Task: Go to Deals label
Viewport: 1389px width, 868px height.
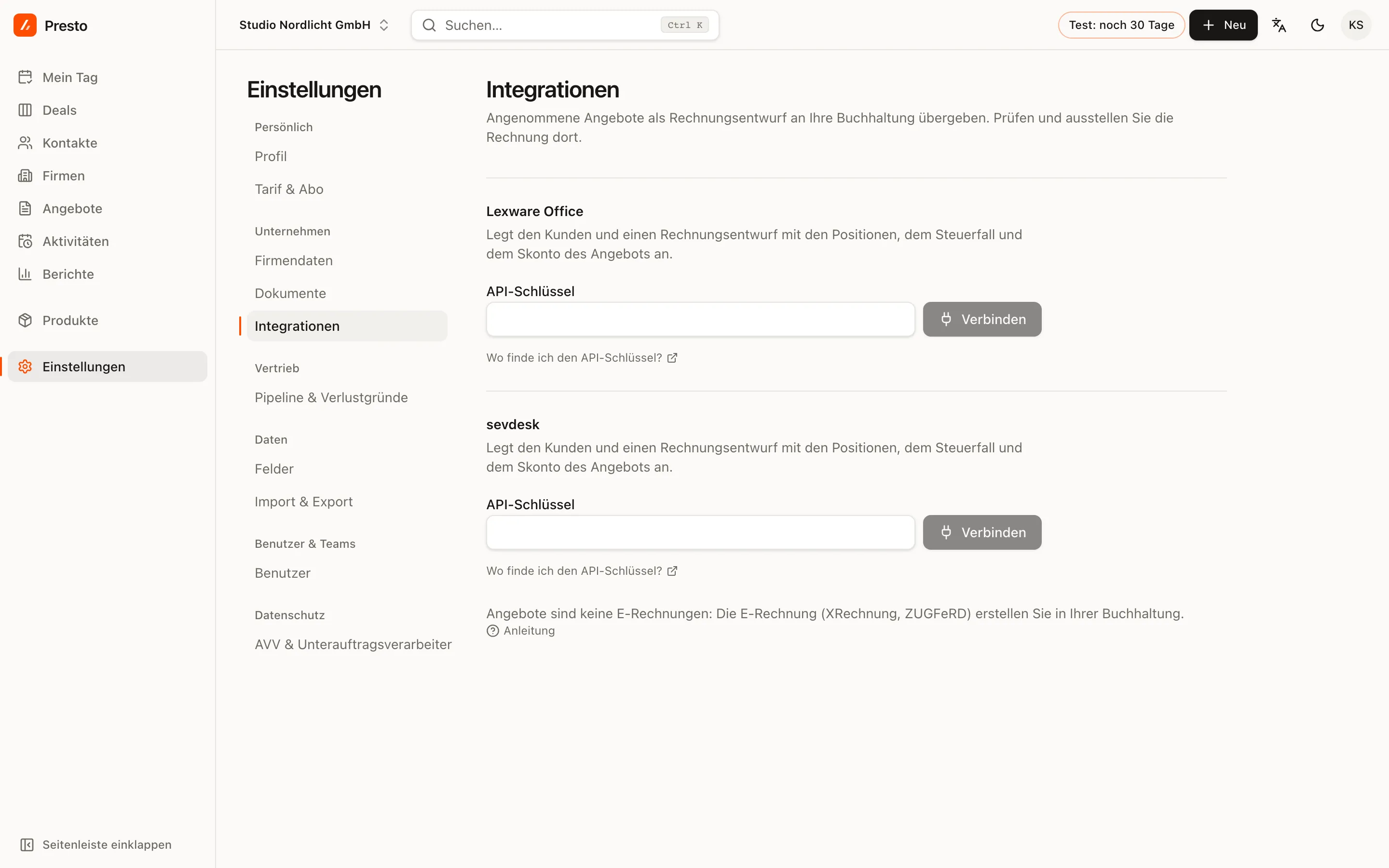Action: point(60,109)
